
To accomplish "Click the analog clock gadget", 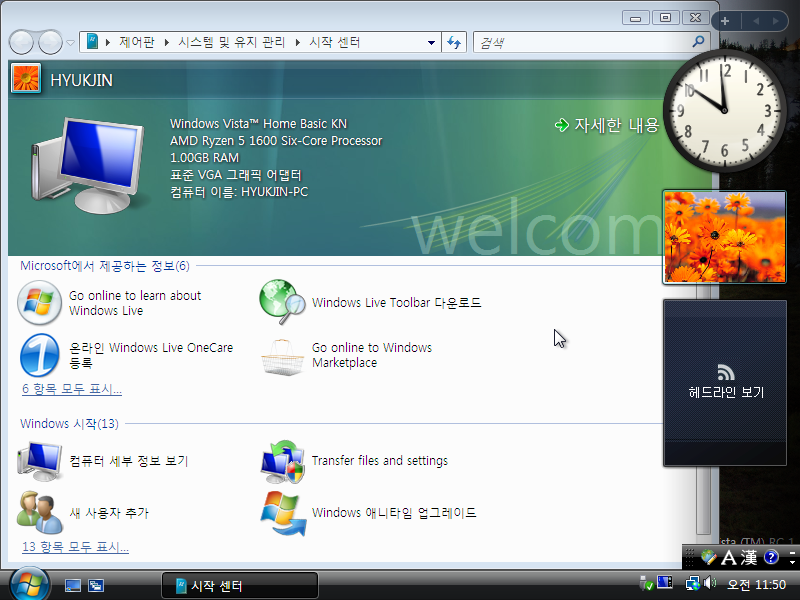I will [x=723, y=110].
